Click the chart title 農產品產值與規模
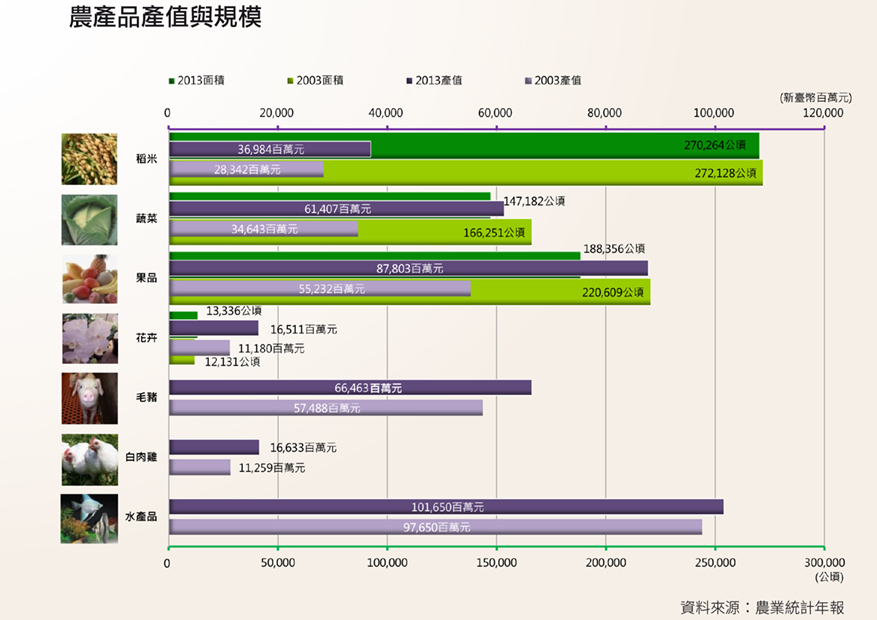877x620 pixels. click(165, 18)
